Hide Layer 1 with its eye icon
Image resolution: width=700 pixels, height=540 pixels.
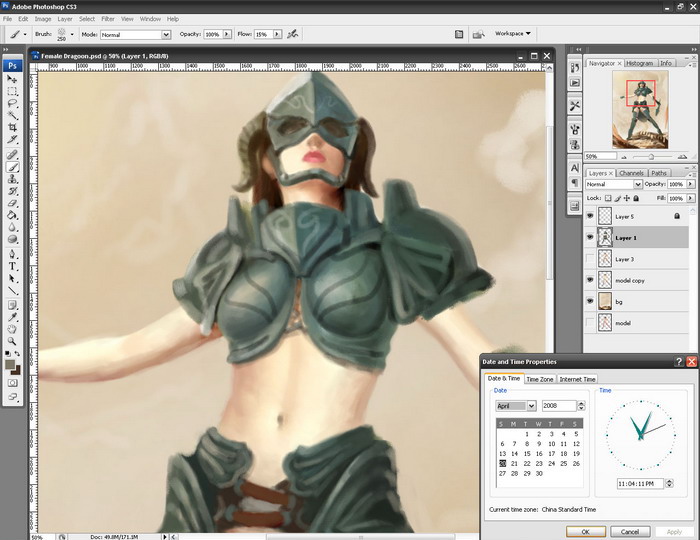pos(590,237)
